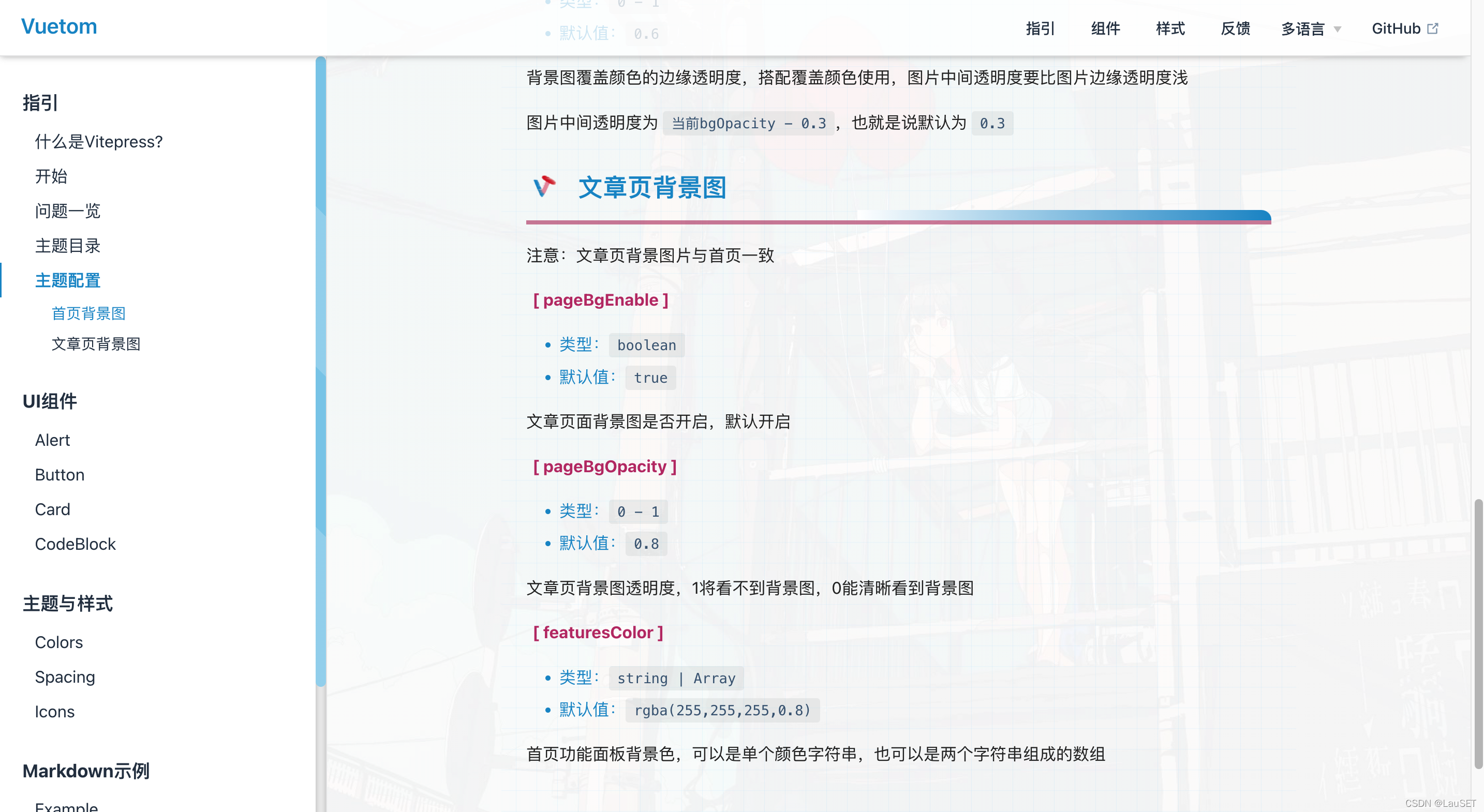Open the 反馈 nav menu item

(x=1235, y=28)
